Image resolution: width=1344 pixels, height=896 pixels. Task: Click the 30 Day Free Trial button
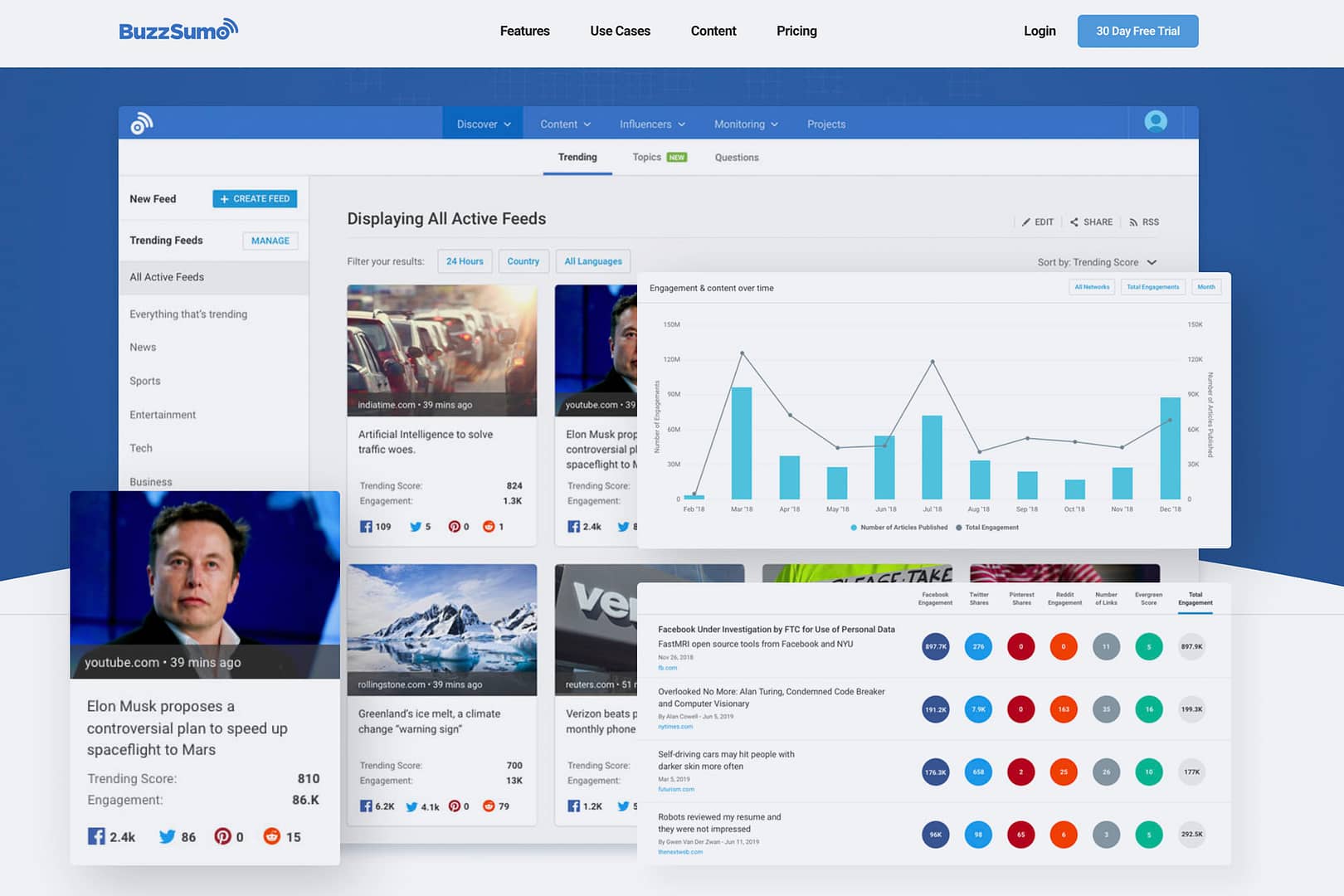point(1137,31)
